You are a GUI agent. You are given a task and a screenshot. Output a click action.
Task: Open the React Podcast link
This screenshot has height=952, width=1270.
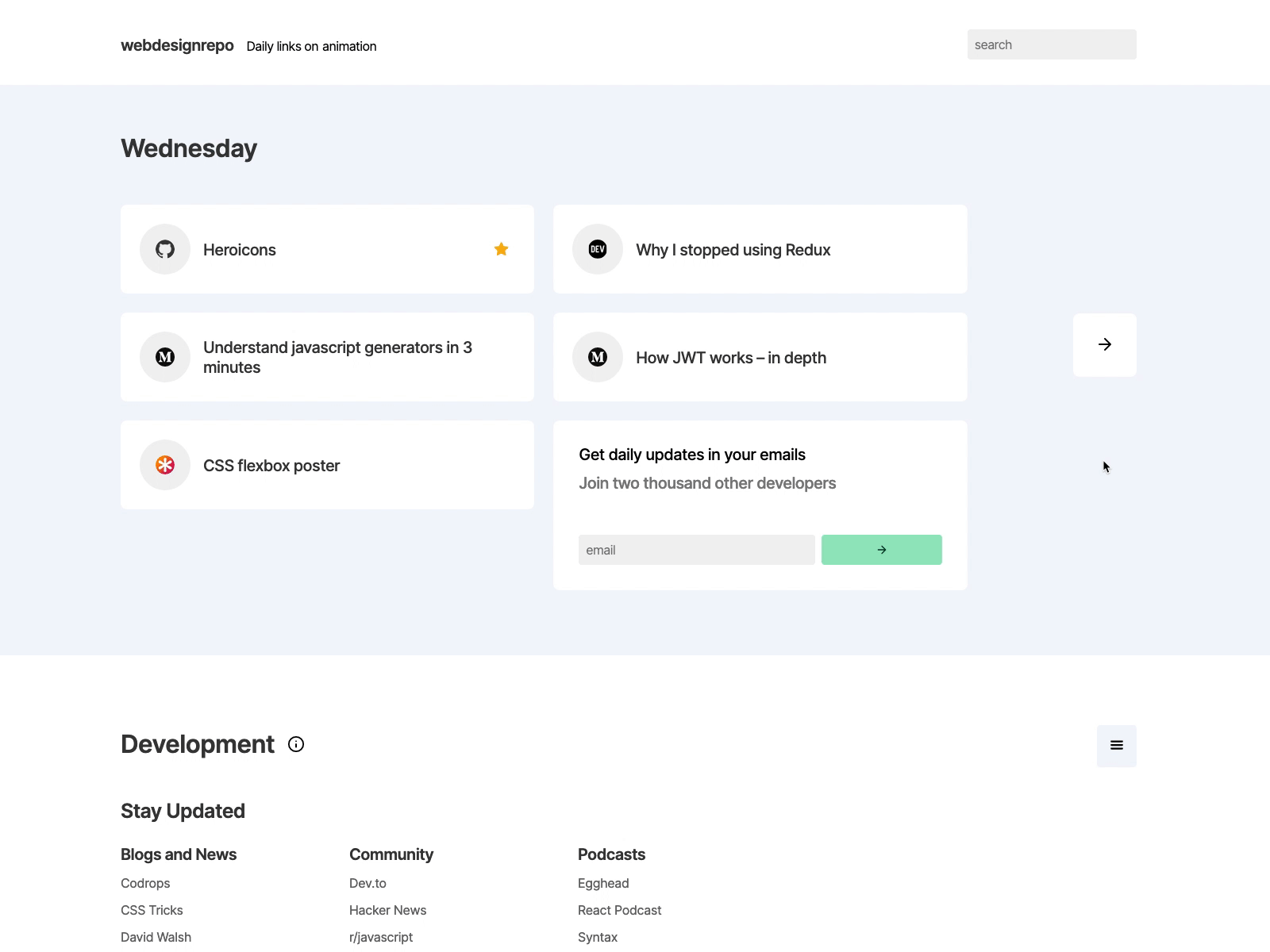point(619,910)
